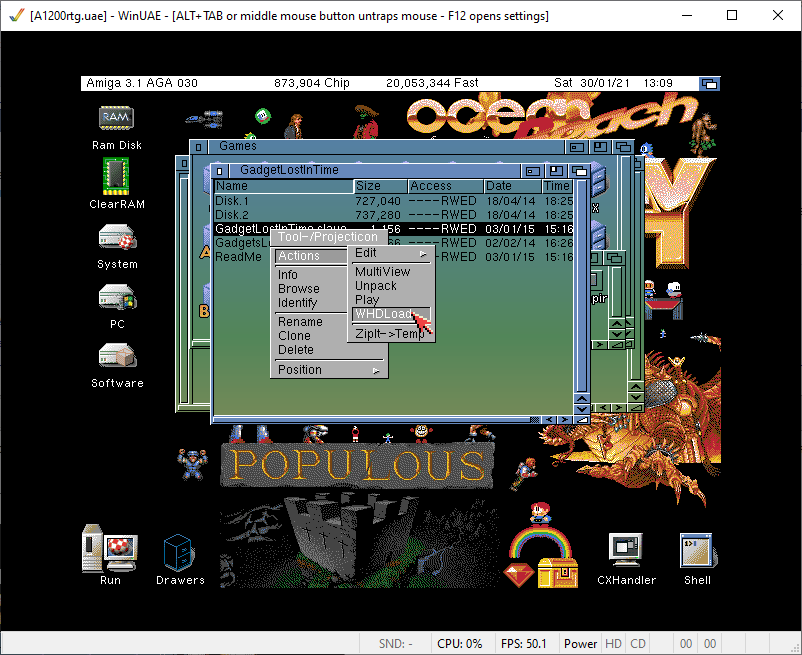Close the GadgetLostInTime window gadget
The image size is (802, 655).
coord(219,171)
